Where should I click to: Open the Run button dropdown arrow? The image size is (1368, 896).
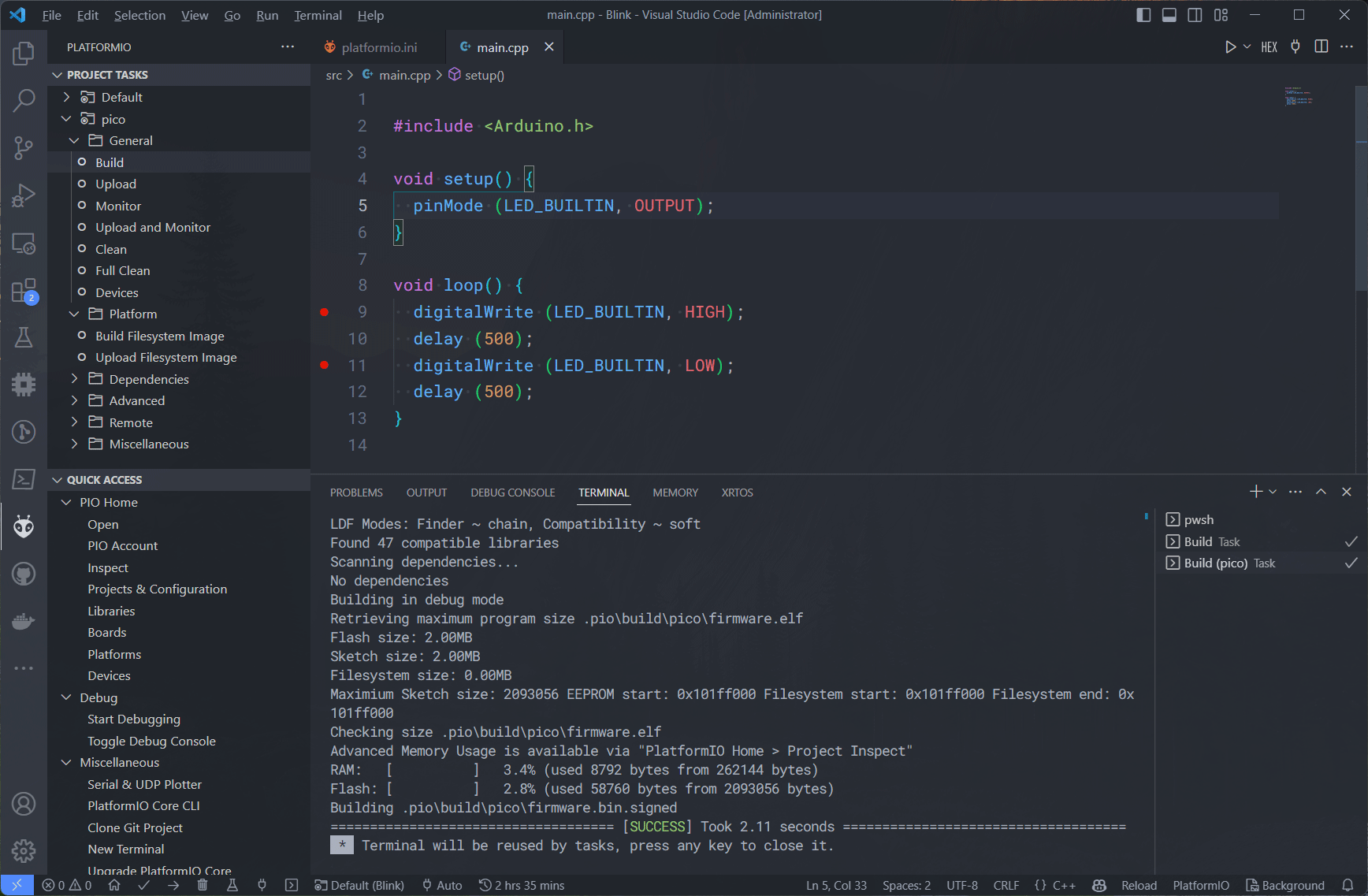1247,47
